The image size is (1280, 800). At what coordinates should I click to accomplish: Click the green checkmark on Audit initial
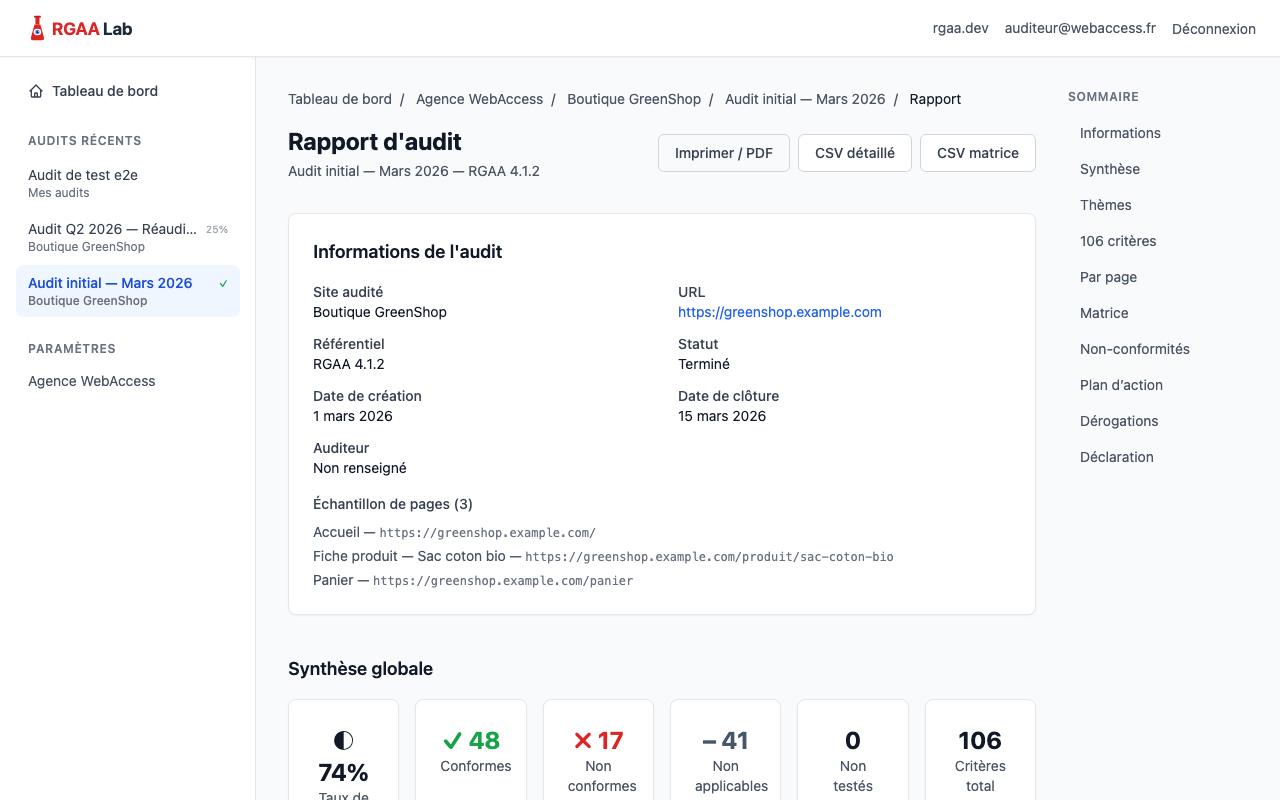[222, 283]
